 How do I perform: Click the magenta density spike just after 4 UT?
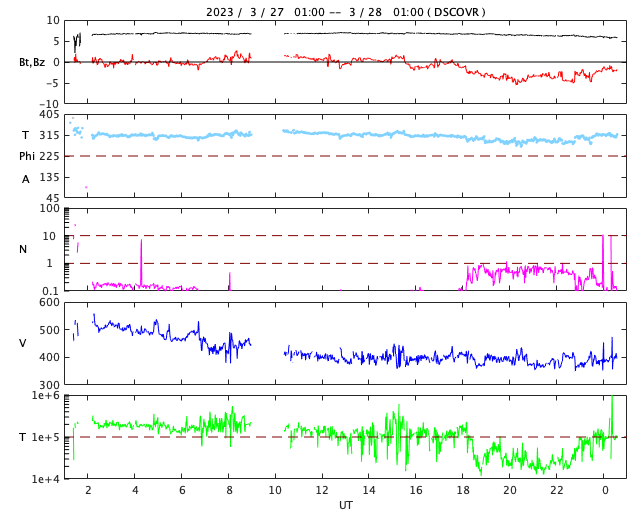[x=141, y=260]
